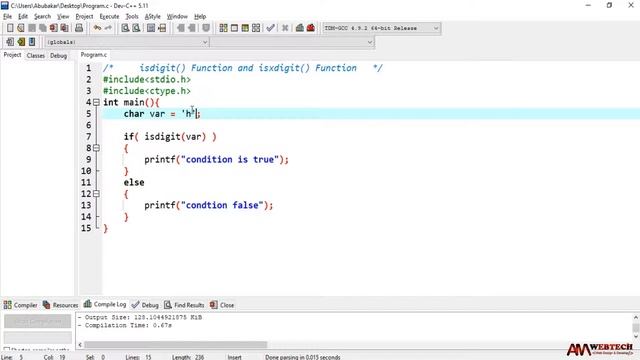
Task: Compile the program with the Compile icon
Action: tap(223, 28)
